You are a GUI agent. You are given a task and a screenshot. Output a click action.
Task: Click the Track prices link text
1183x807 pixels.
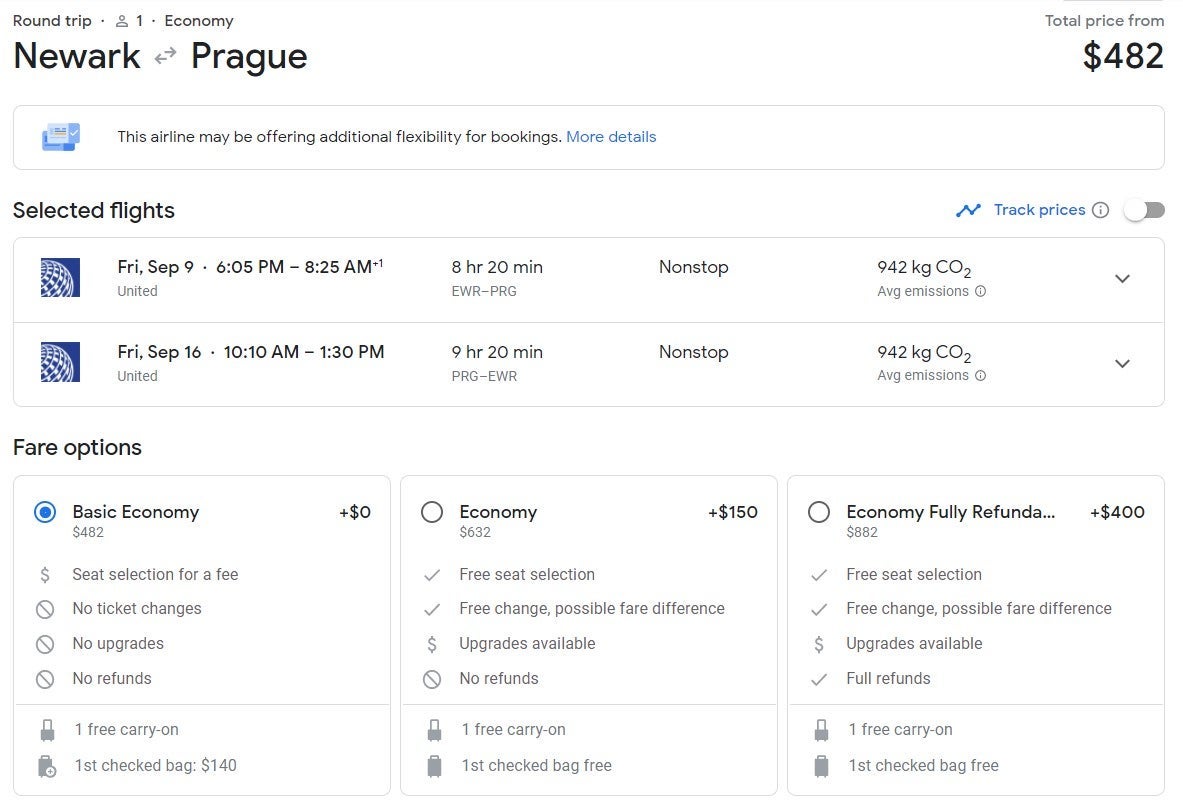click(1039, 210)
